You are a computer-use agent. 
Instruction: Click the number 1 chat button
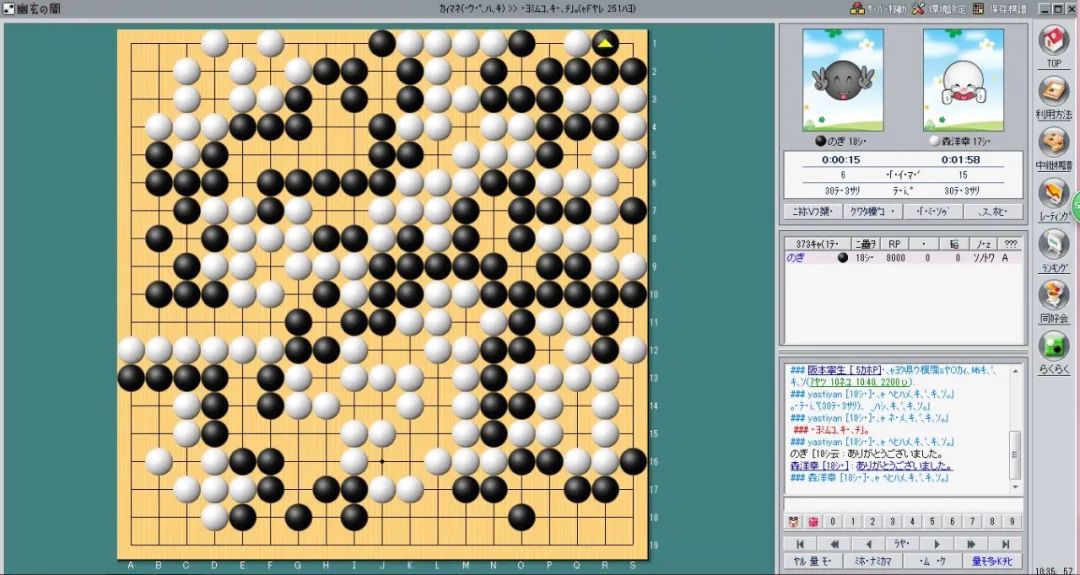point(853,522)
